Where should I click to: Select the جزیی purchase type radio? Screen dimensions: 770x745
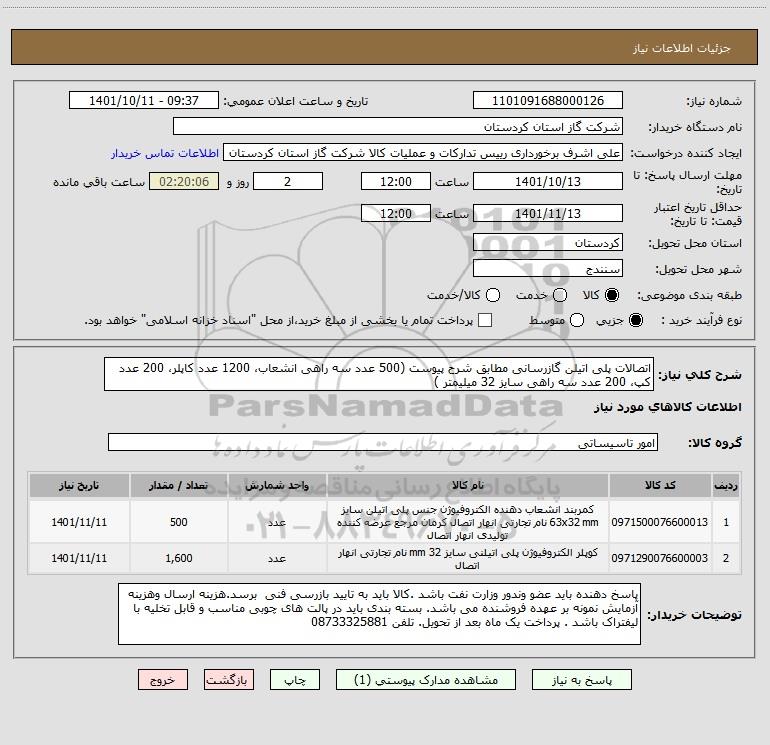(636, 320)
